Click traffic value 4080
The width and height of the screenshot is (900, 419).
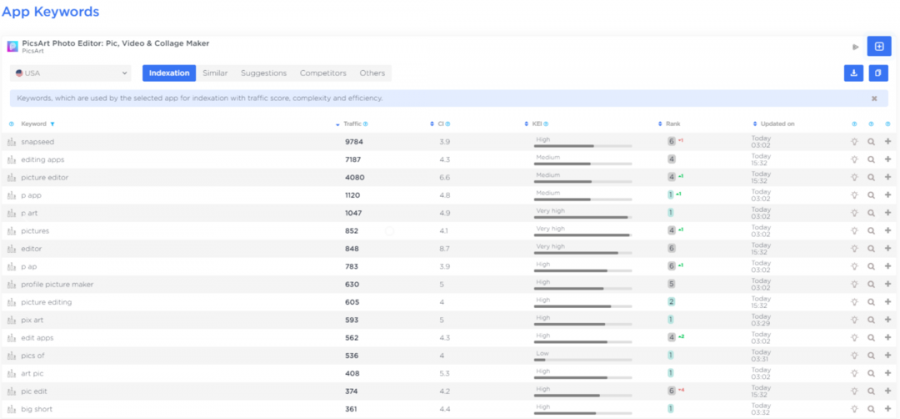pyautogui.click(x=354, y=177)
